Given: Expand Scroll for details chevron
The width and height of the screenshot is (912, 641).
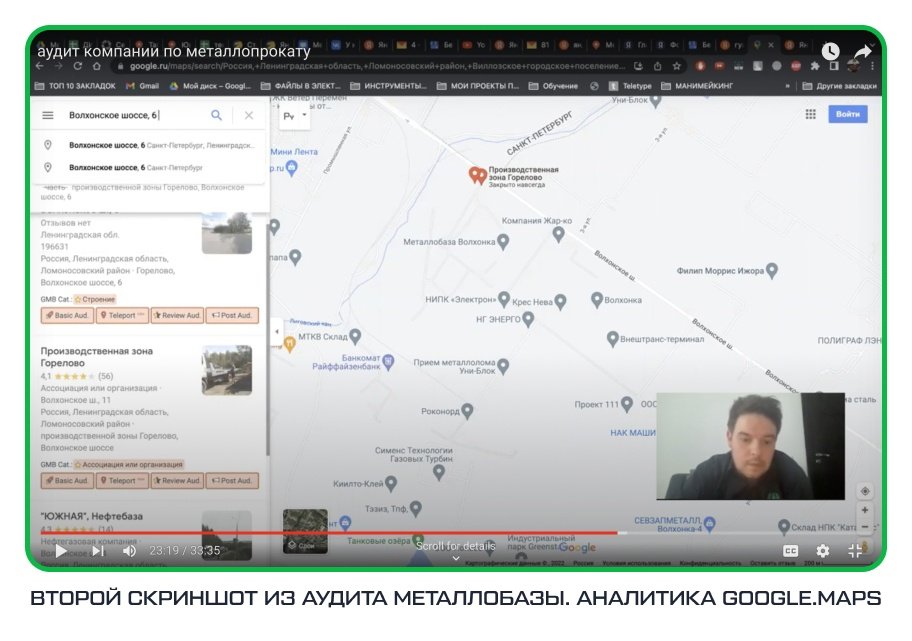Looking at the screenshot, I should 456,558.
